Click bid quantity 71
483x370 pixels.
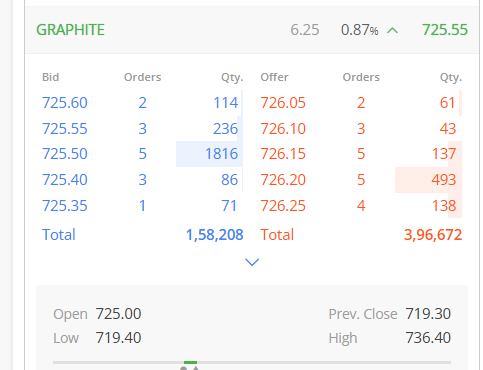[x=229, y=206]
